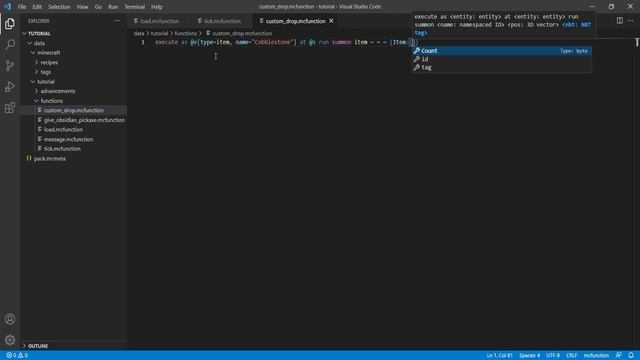Click Ln 1, Col 81 cursor position
The image size is (640, 360).
click(500, 356)
